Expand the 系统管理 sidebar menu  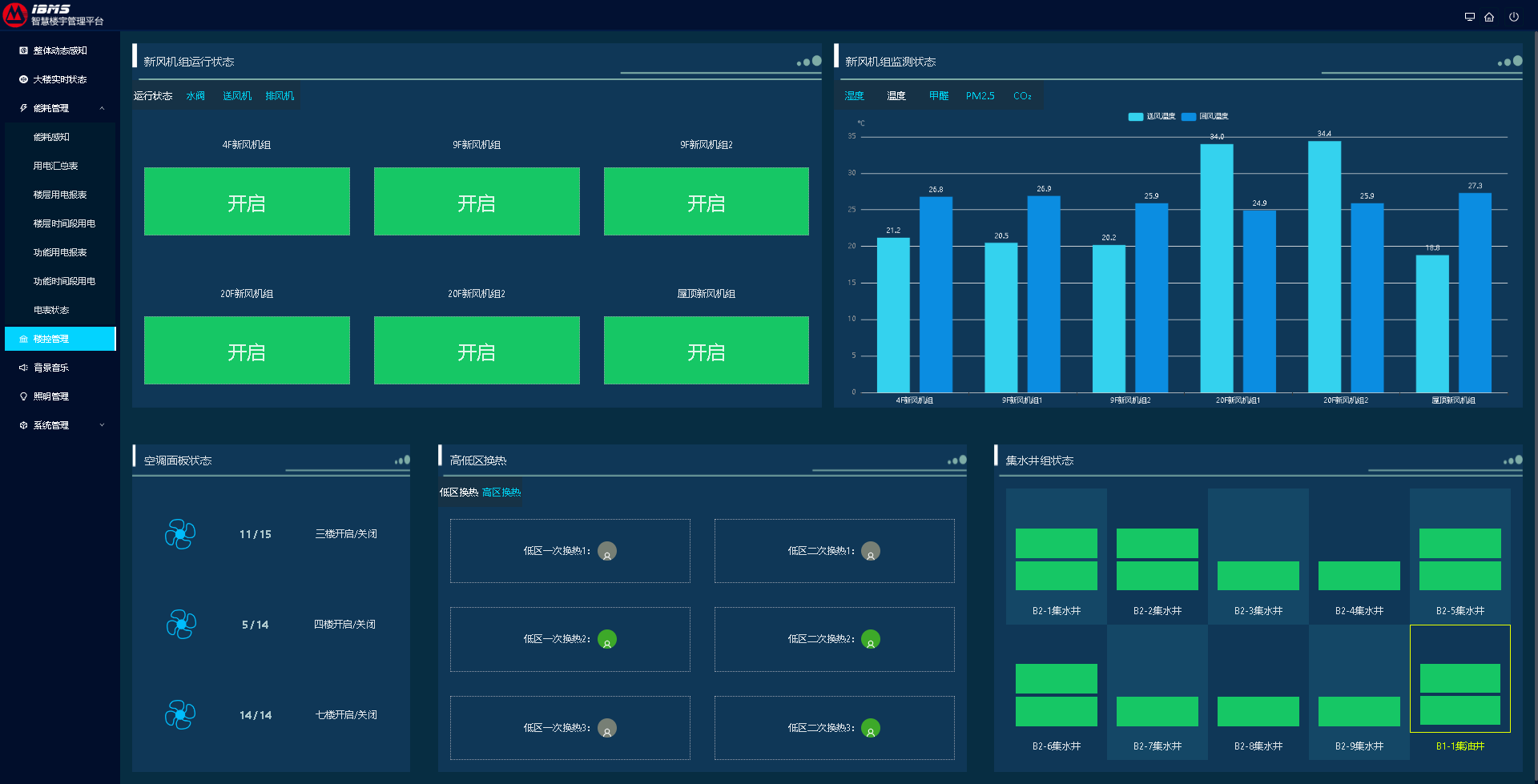[x=102, y=425]
